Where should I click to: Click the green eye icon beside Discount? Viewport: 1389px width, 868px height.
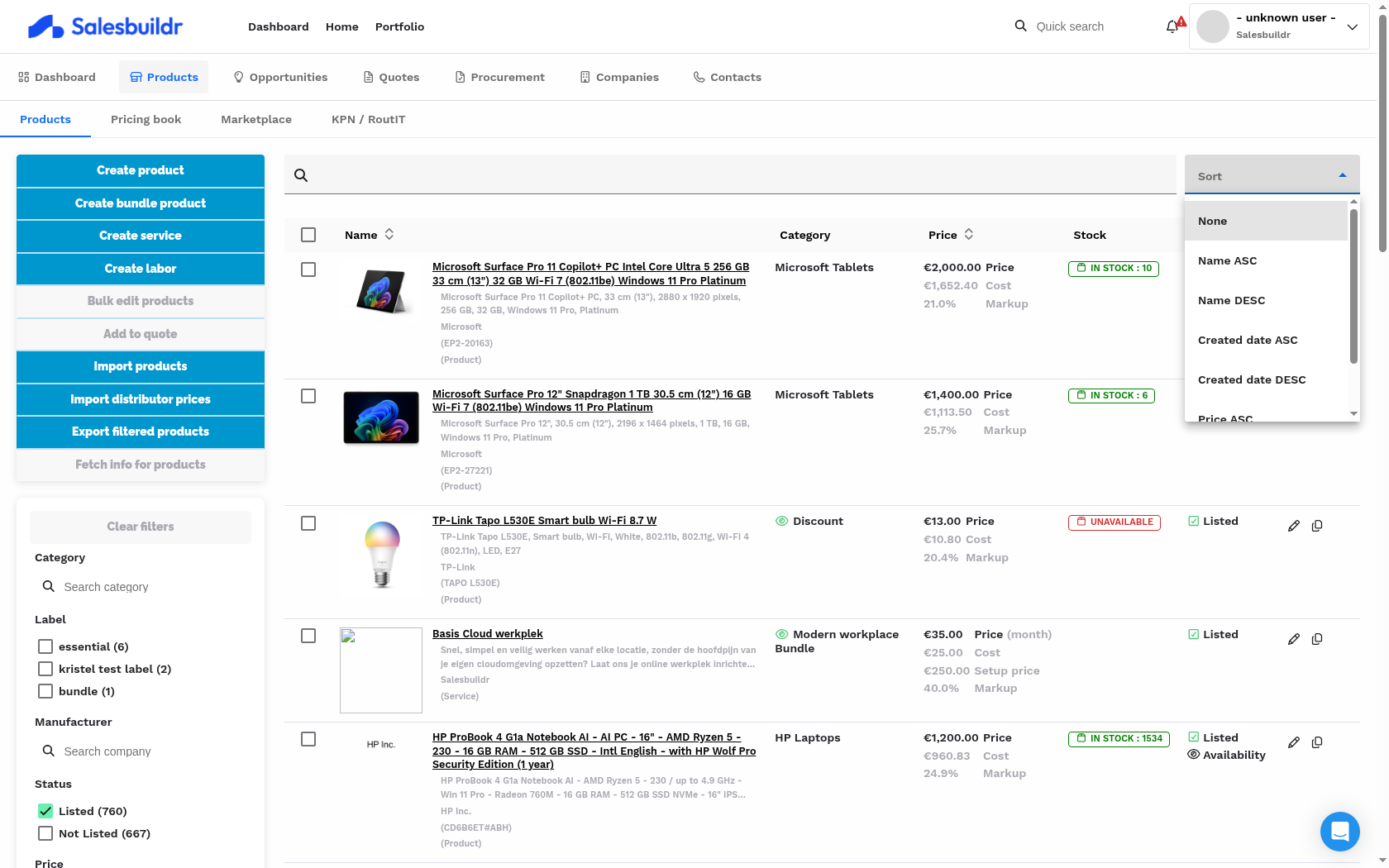(781, 521)
